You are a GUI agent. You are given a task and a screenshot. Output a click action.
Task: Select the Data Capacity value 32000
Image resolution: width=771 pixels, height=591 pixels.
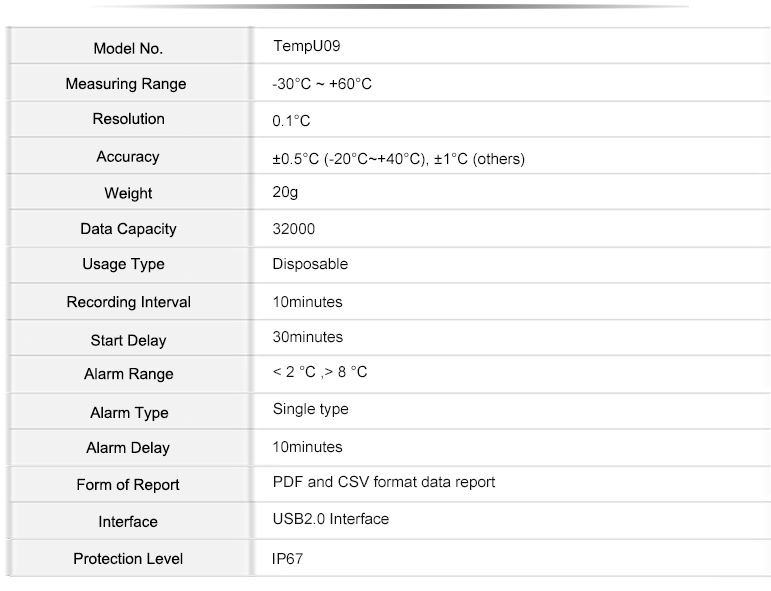(294, 229)
